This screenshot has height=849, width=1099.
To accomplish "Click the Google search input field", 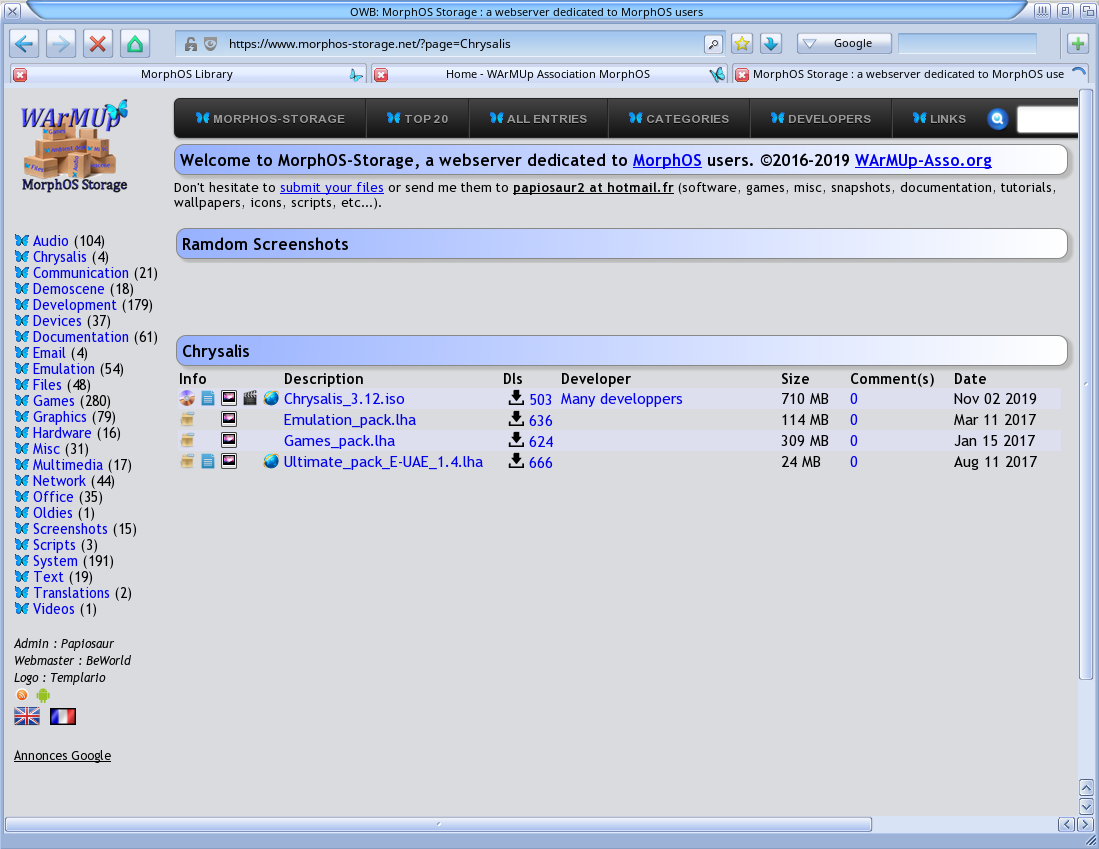I will tap(967, 43).
